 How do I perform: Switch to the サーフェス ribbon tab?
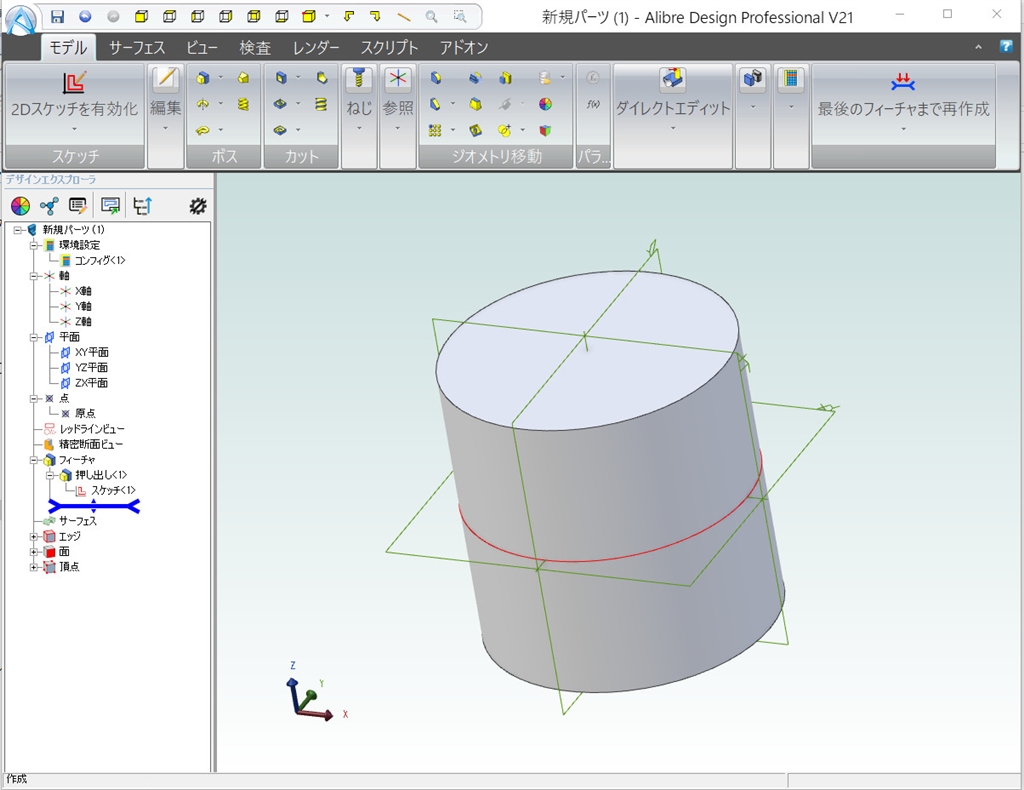137,47
